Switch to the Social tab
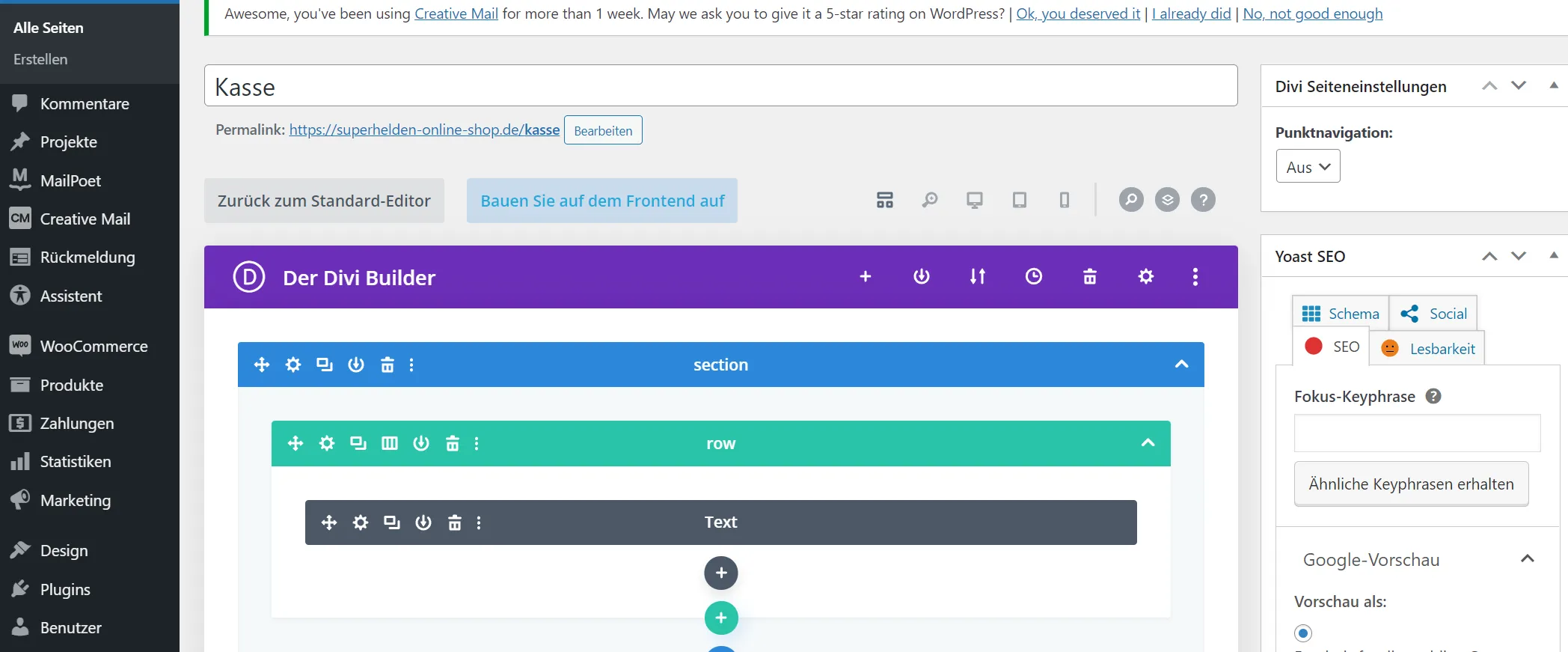 tap(1433, 313)
